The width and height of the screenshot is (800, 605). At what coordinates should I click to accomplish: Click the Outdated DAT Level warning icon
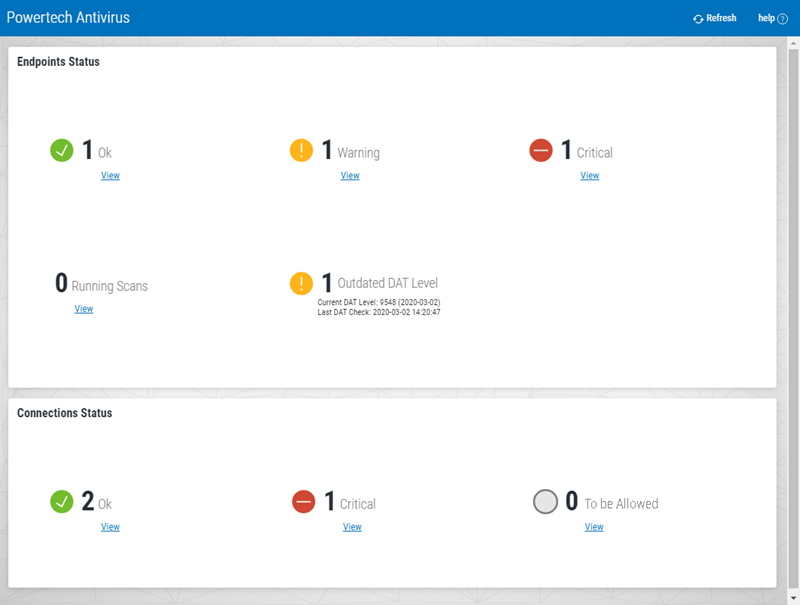(301, 284)
